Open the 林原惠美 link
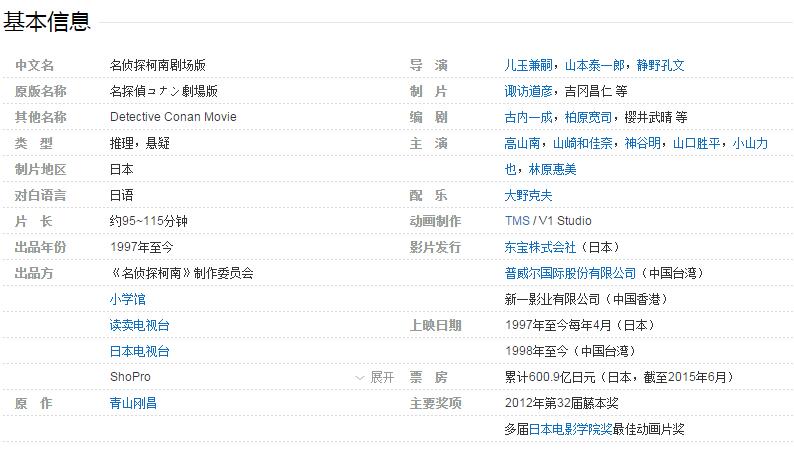Viewport: 794px width, 462px height. pos(552,169)
